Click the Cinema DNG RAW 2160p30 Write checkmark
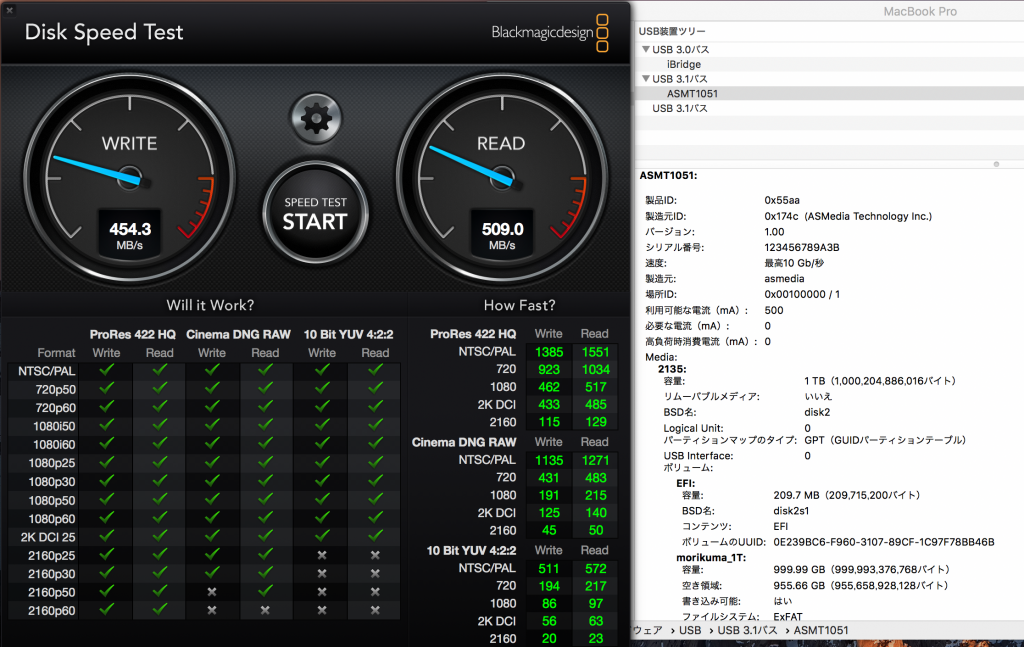Image resolution: width=1024 pixels, height=647 pixels. [212, 573]
